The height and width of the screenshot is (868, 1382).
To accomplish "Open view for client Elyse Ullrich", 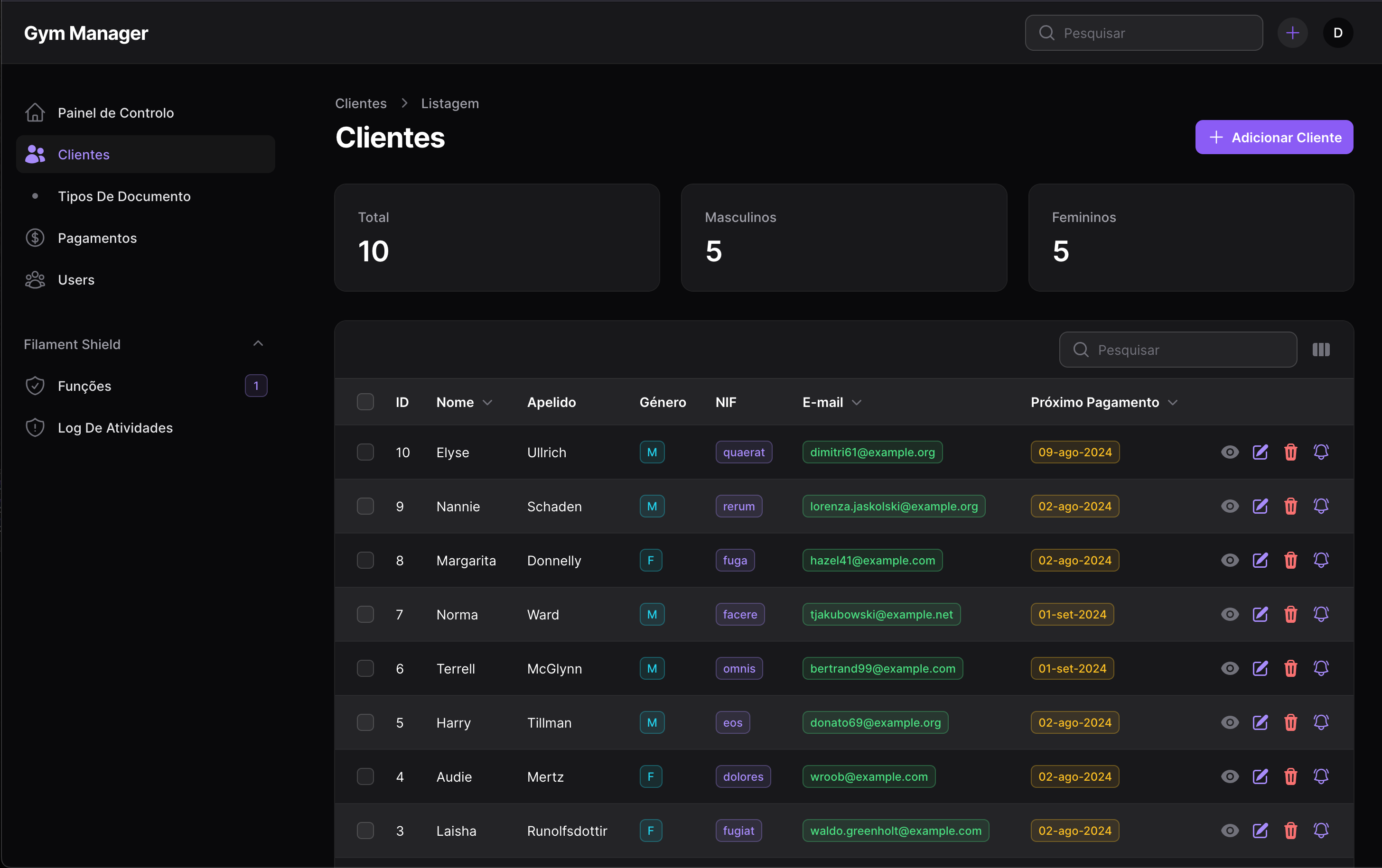I will pos(1229,452).
